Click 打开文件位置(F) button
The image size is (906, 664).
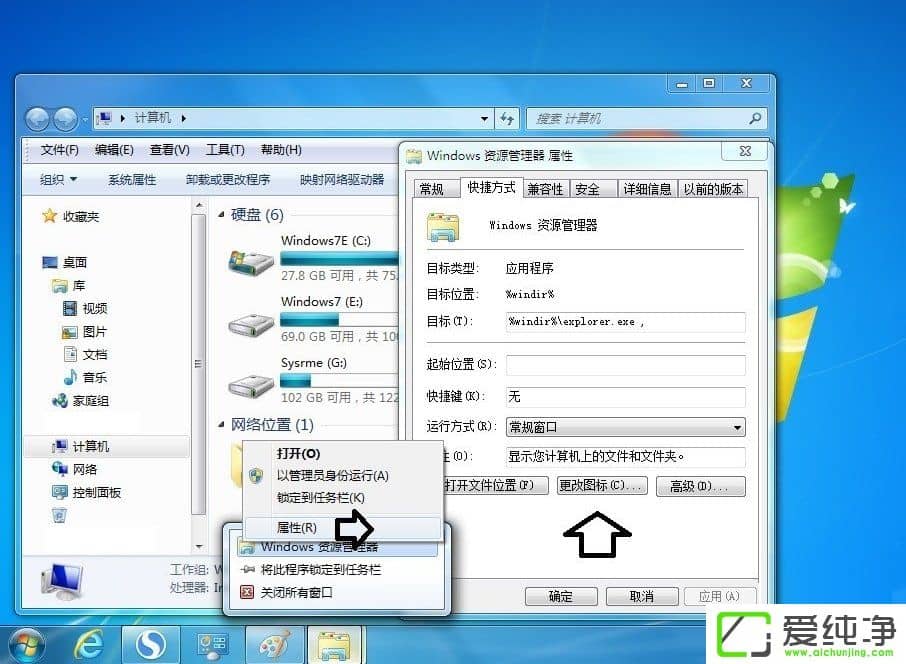point(495,486)
